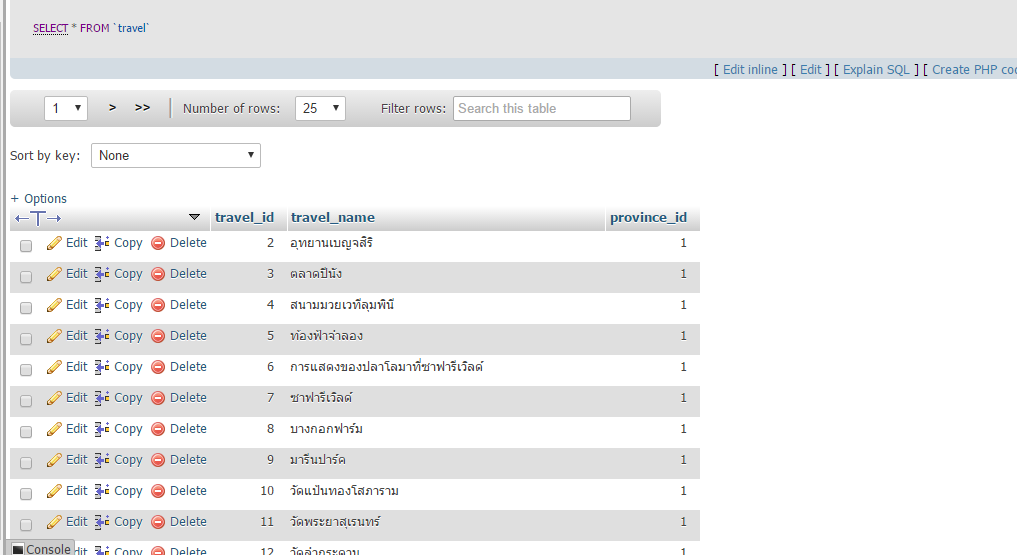
Task: Click the Edit inline link
Action: point(750,69)
